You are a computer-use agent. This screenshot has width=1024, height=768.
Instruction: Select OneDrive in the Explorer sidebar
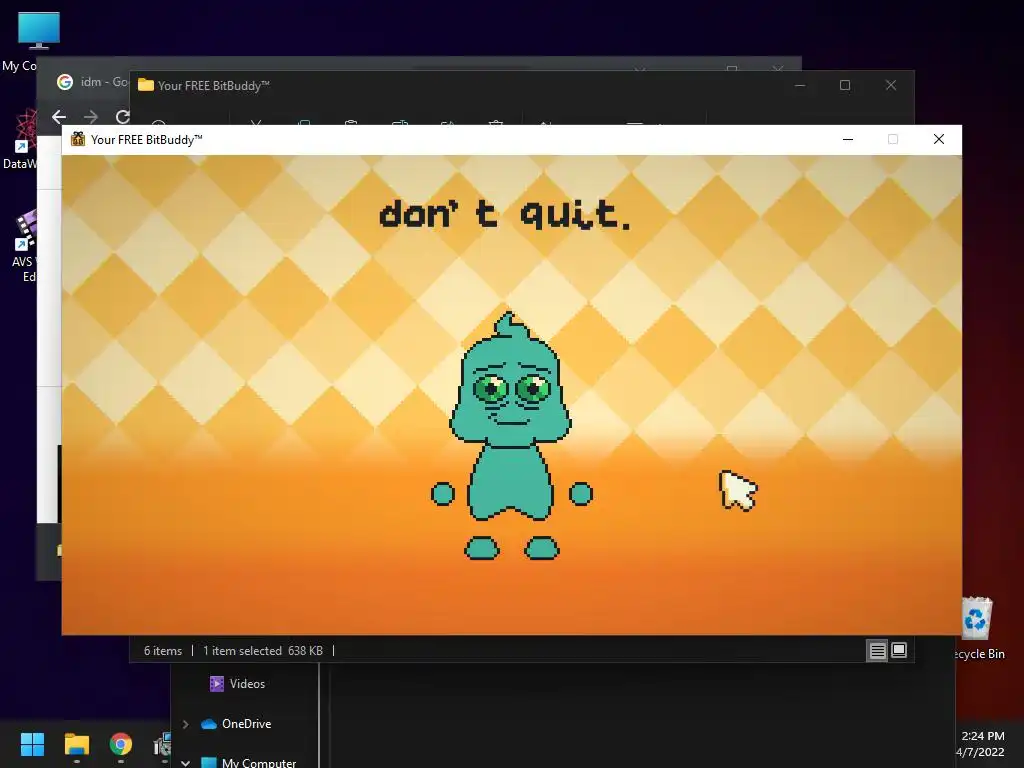(236, 724)
